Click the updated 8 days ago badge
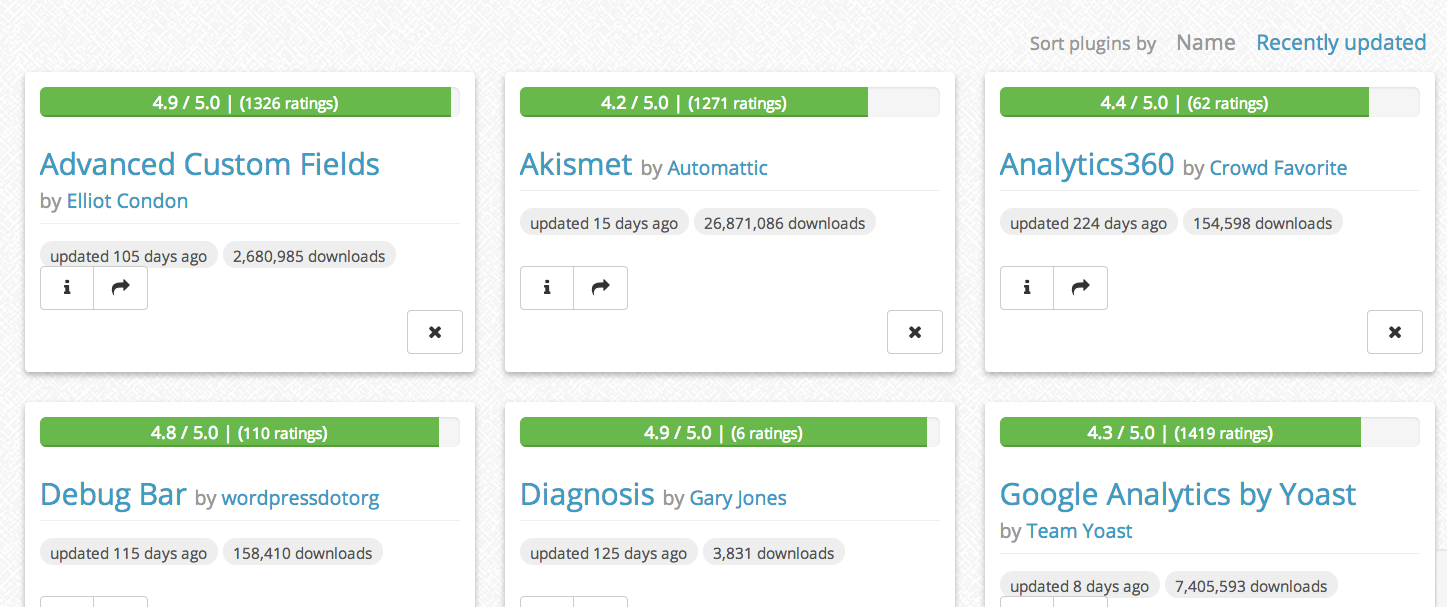The image size is (1447, 607). (x=1079, y=585)
